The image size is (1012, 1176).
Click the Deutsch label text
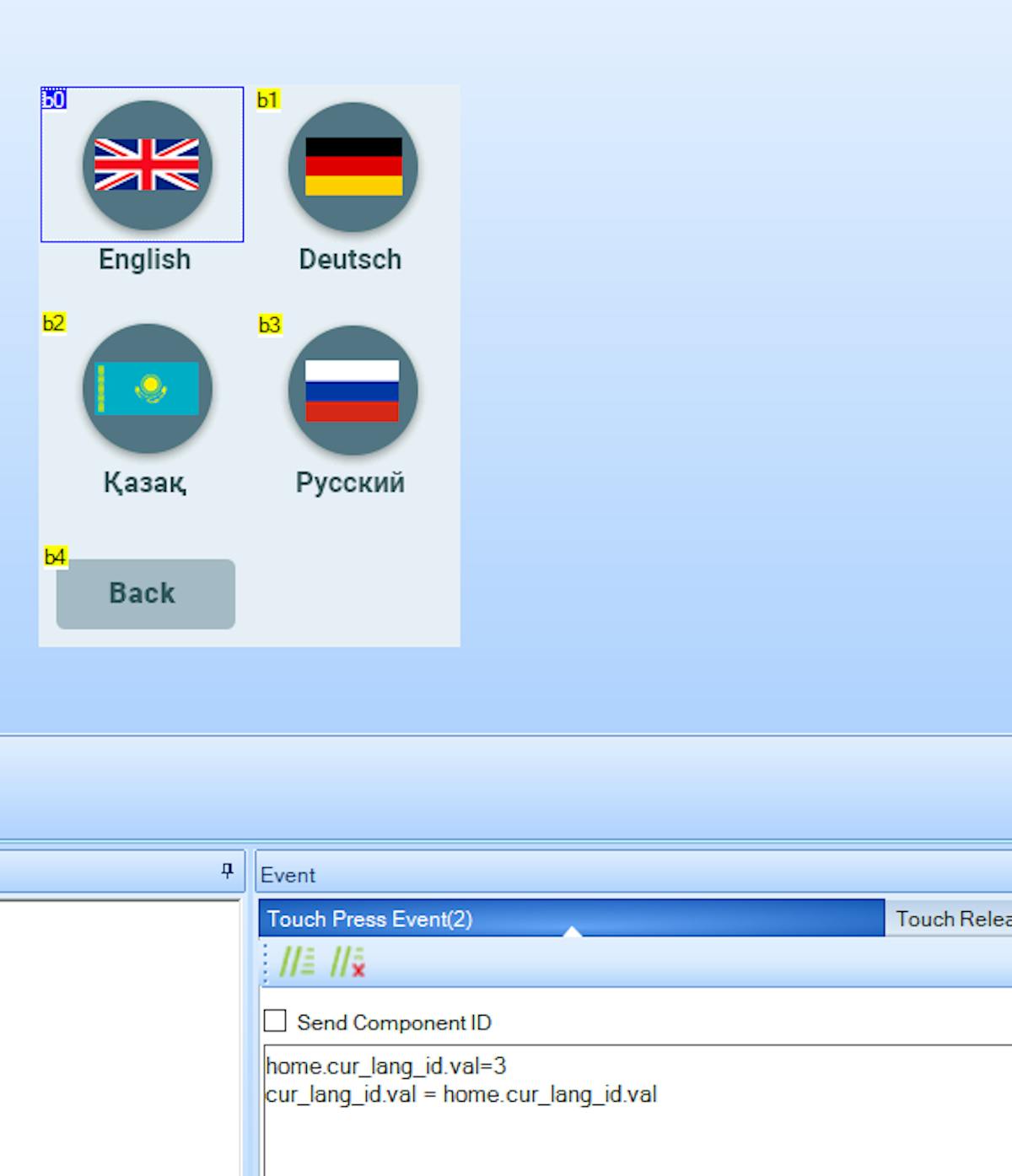[x=350, y=259]
